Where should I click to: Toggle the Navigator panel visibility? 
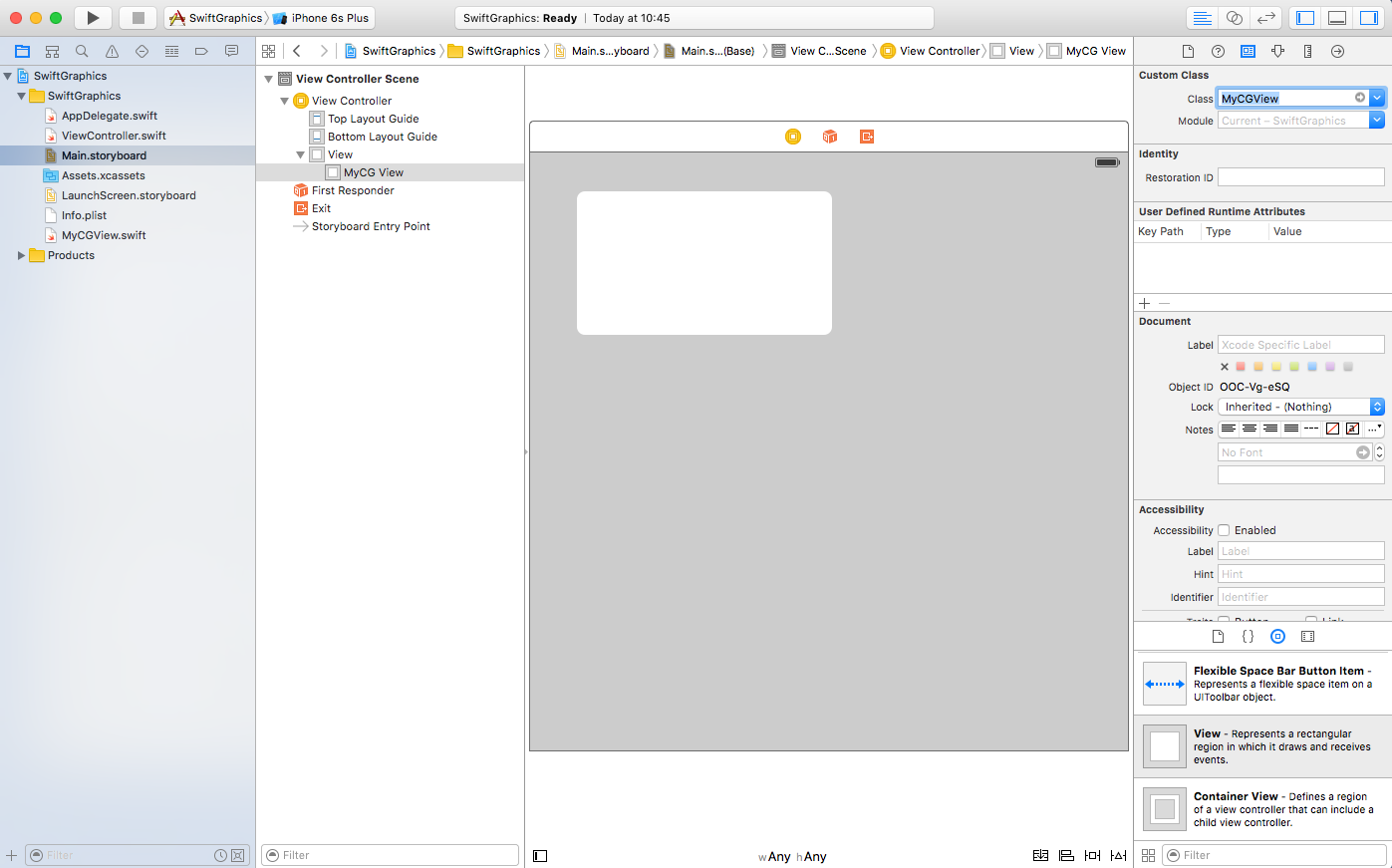coord(1305,18)
